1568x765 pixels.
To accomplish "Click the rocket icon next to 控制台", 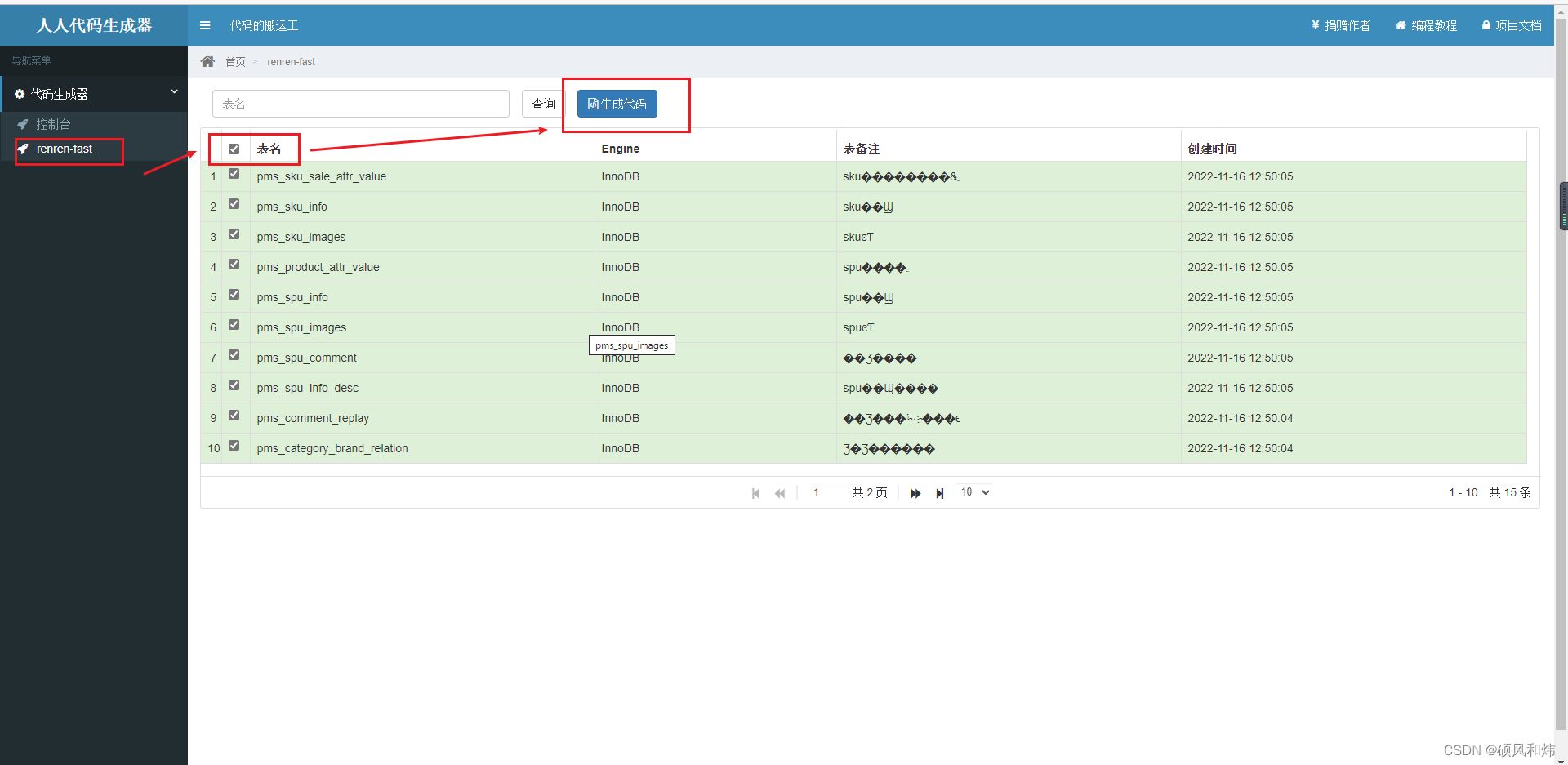I will pyautogui.click(x=23, y=124).
